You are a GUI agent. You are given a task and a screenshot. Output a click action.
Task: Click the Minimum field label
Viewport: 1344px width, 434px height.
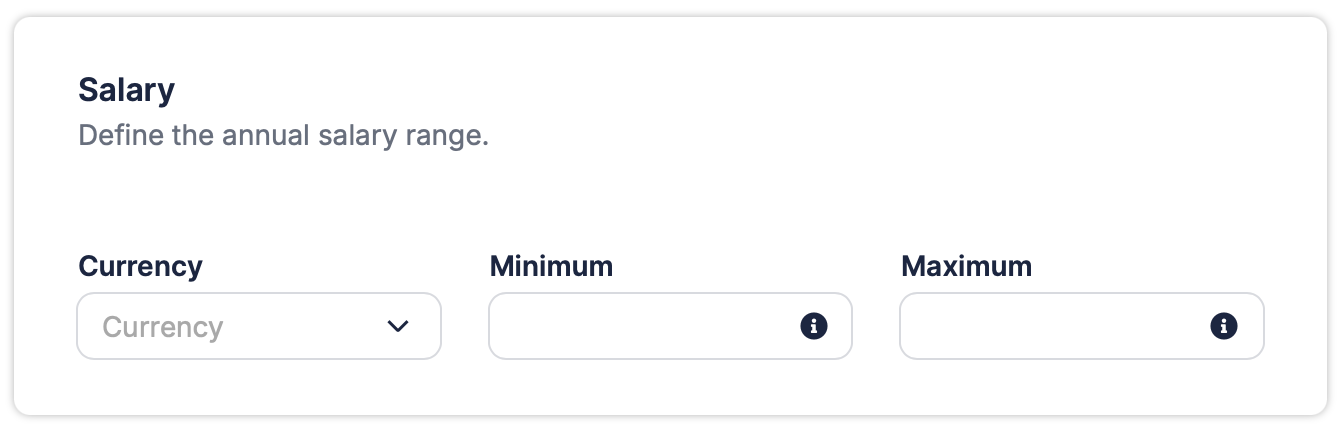point(551,266)
